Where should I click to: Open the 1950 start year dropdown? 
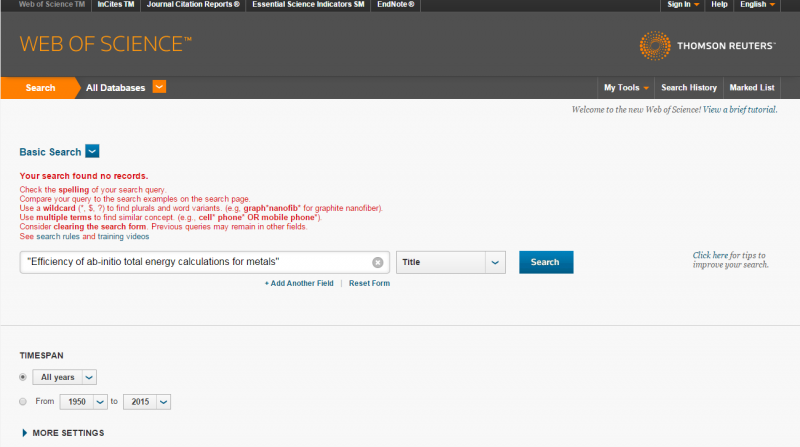tap(100, 402)
